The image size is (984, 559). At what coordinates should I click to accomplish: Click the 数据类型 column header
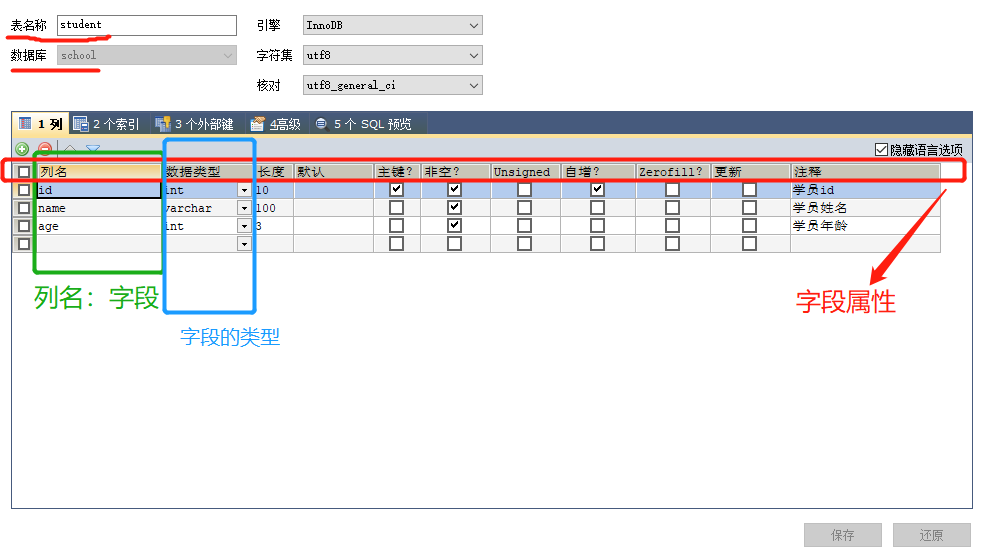click(208, 172)
